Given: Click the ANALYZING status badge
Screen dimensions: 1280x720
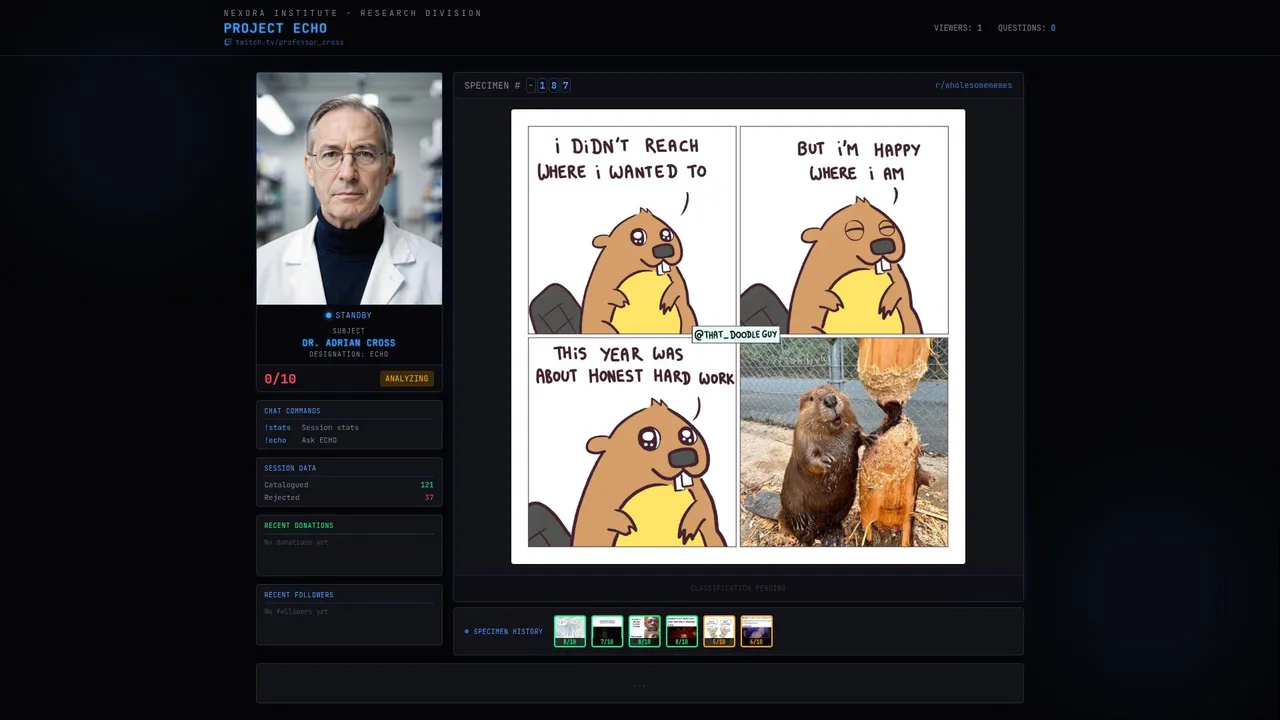Looking at the screenshot, I should pyautogui.click(x=407, y=379).
